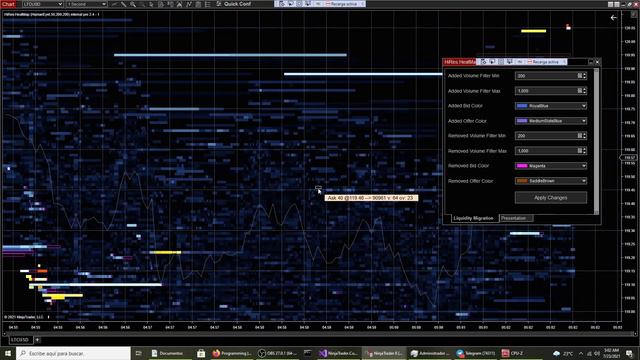Select the LTCUSD chart tab
Screen dimensions: 640x360
tap(20, 340)
